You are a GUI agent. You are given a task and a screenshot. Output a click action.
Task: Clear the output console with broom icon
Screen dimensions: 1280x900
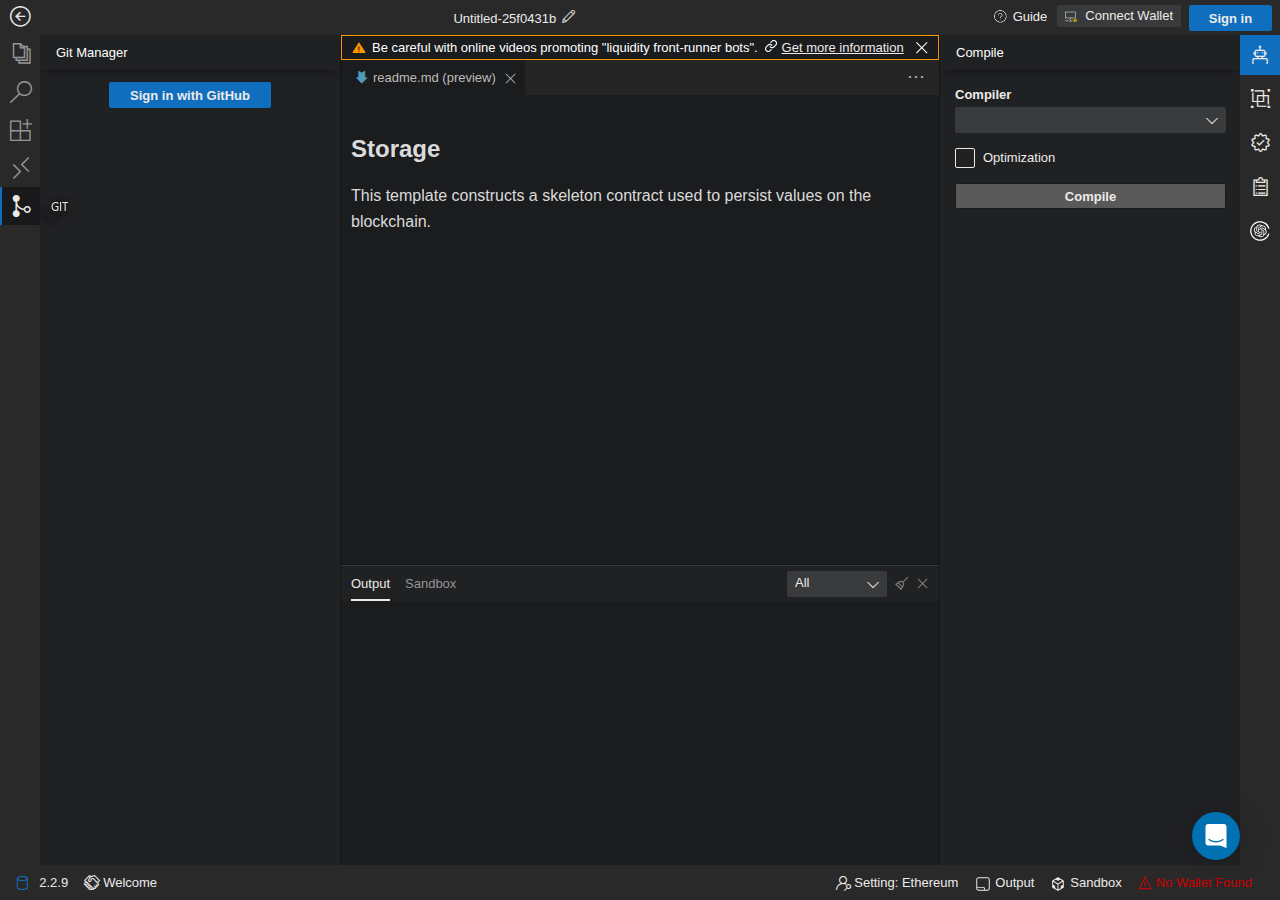(901, 584)
